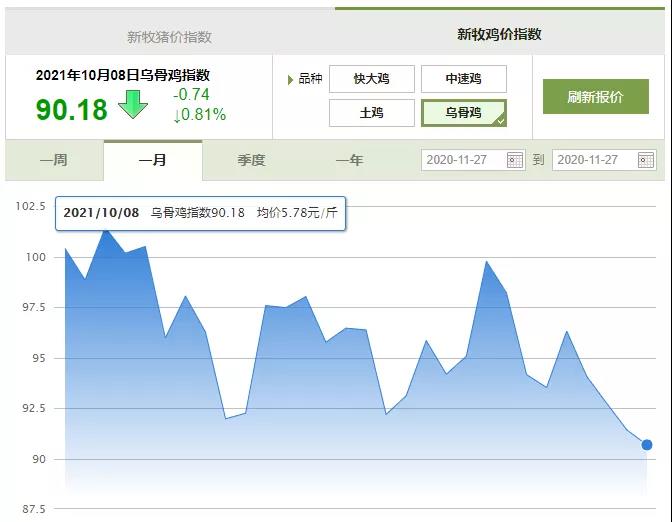Click the chart tooltip showing 均价5.78元/斤
The height and width of the screenshot is (522, 672).
[x=201, y=213]
